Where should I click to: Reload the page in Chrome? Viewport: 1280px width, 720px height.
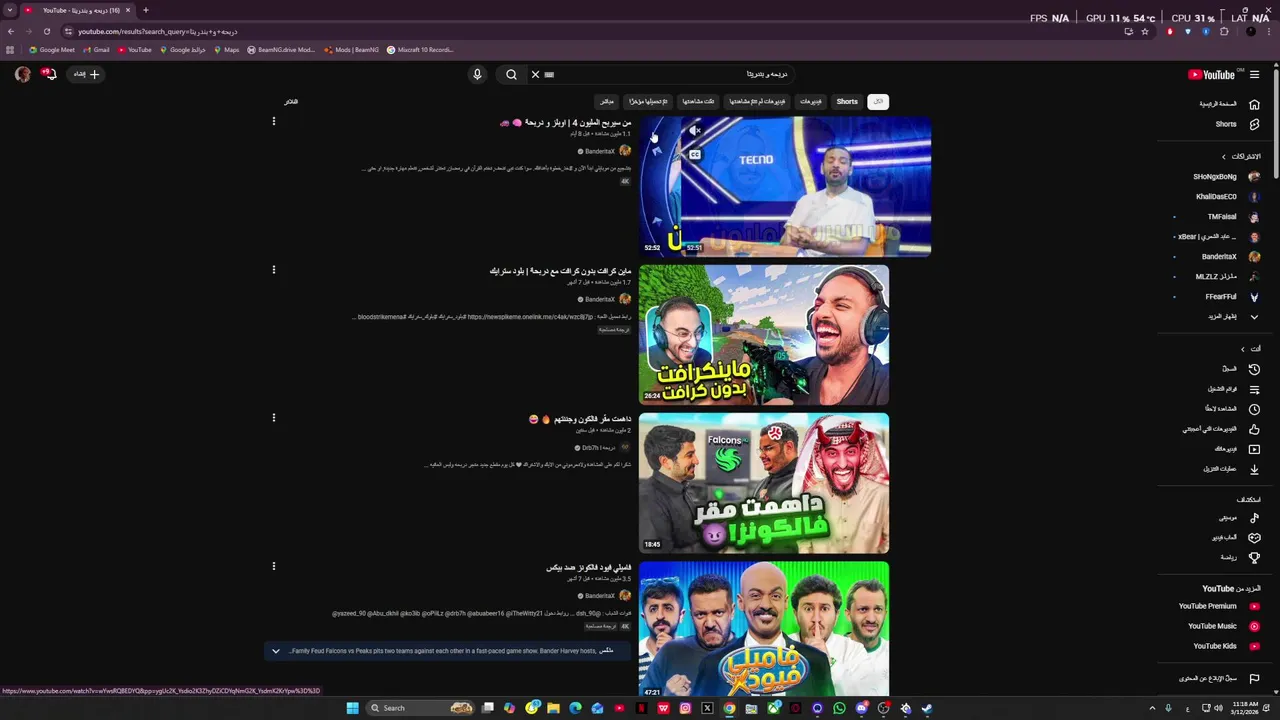[x=46, y=31]
